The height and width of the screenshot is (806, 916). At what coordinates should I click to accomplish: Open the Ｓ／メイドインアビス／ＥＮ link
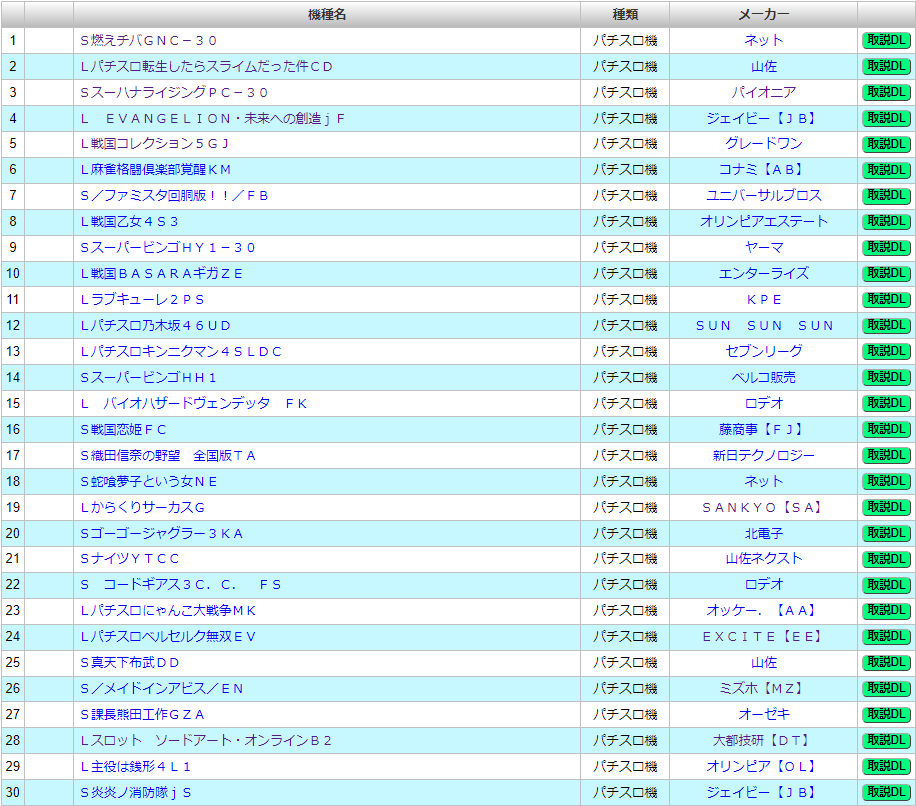tap(161, 689)
